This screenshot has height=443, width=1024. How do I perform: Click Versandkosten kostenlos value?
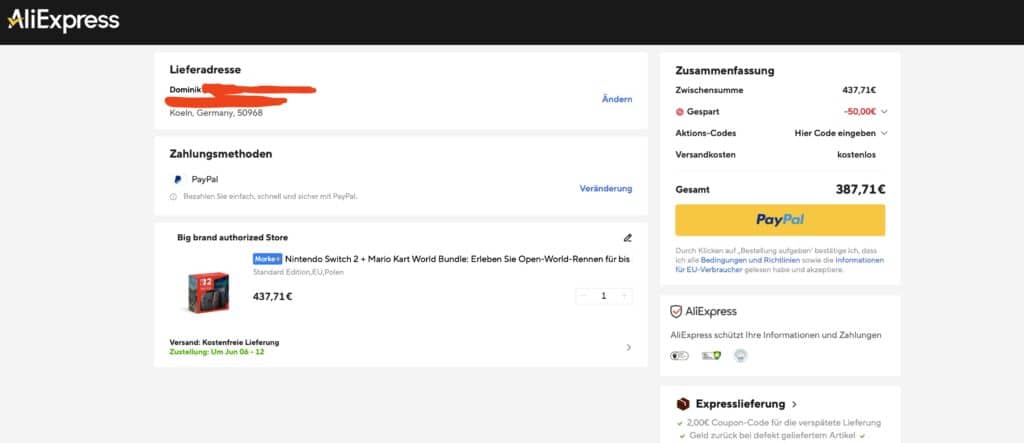point(856,155)
